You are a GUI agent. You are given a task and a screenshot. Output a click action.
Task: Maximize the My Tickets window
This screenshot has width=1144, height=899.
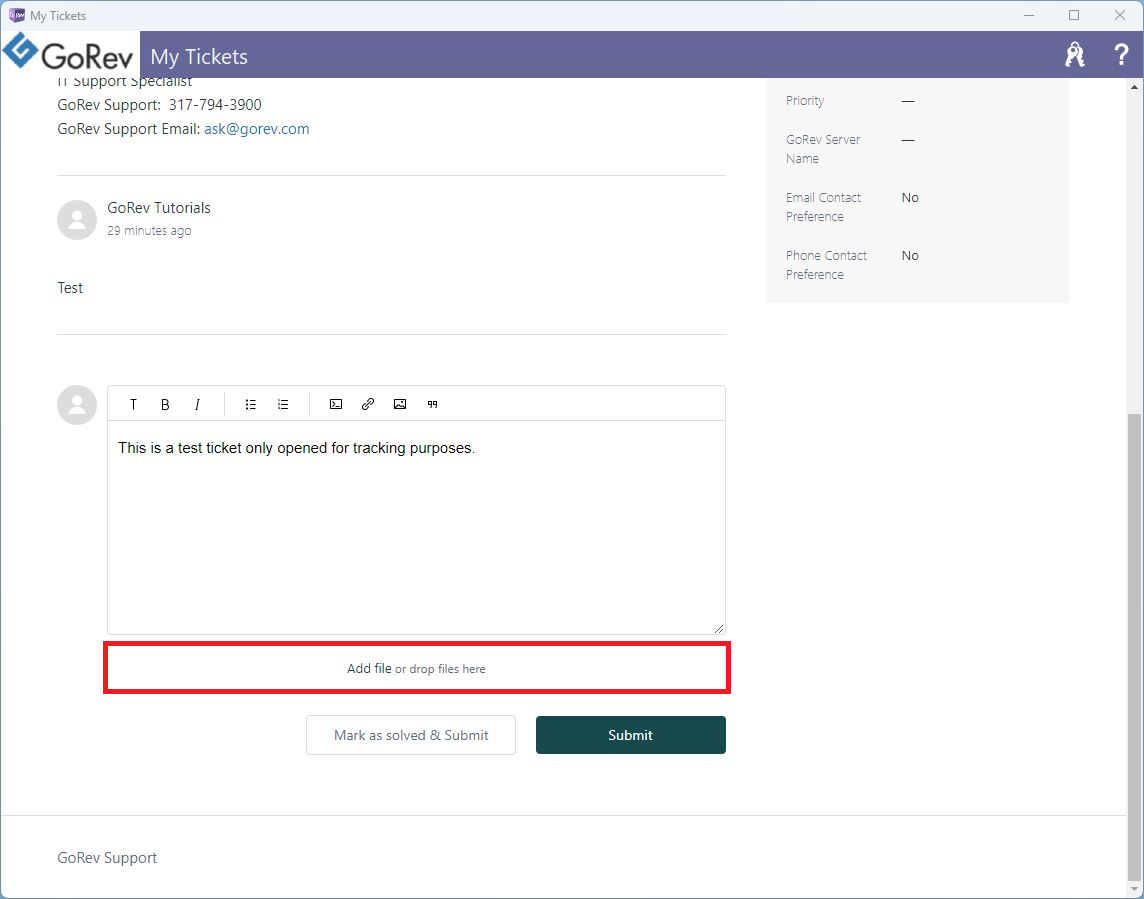pos(1074,15)
